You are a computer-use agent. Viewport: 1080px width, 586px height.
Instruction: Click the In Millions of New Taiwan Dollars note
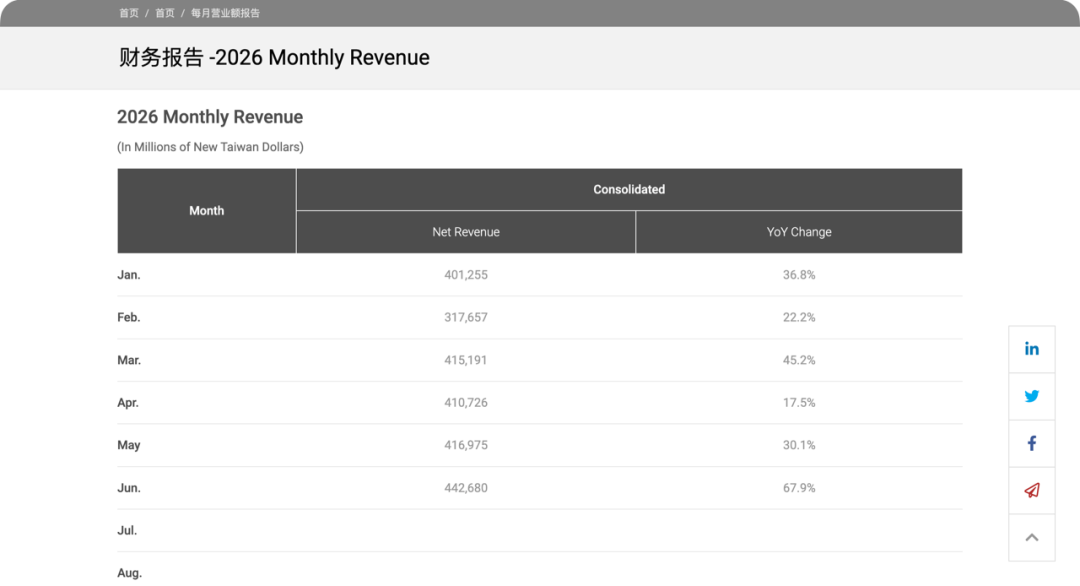coord(210,147)
